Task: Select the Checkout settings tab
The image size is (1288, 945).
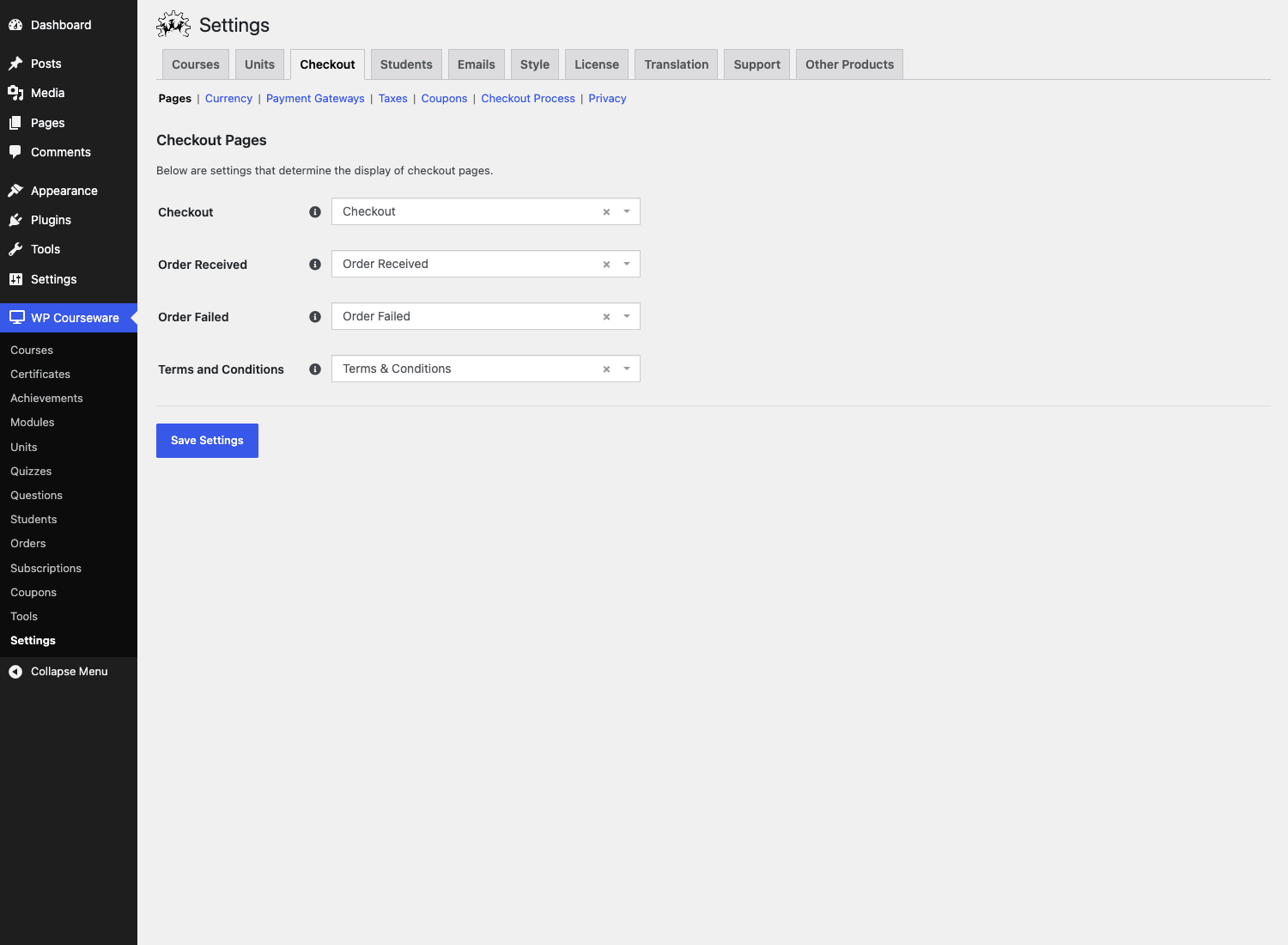Action: [327, 64]
